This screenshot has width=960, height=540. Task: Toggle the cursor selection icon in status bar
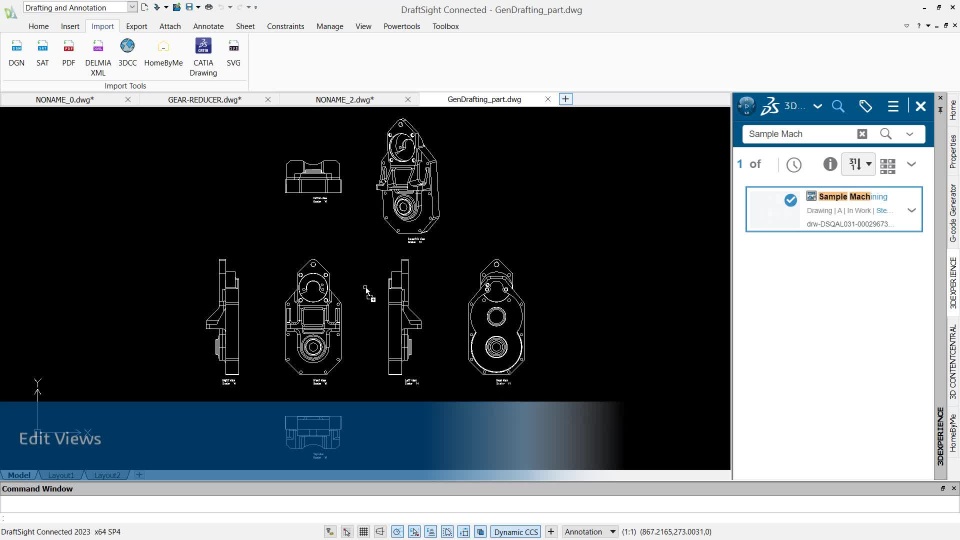[347, 531]
